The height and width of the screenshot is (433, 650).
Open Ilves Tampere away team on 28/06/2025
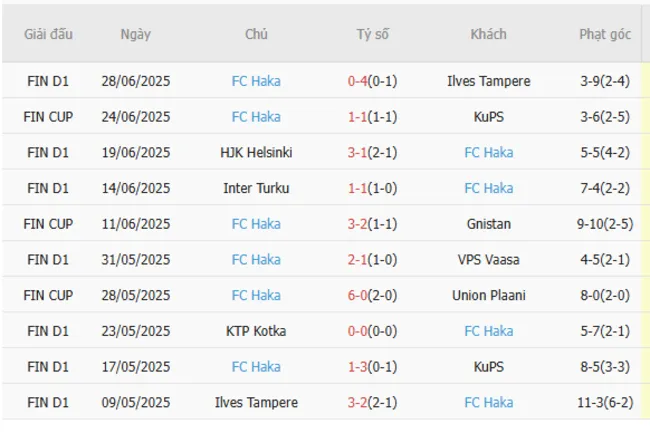click(x=488, y=81)
